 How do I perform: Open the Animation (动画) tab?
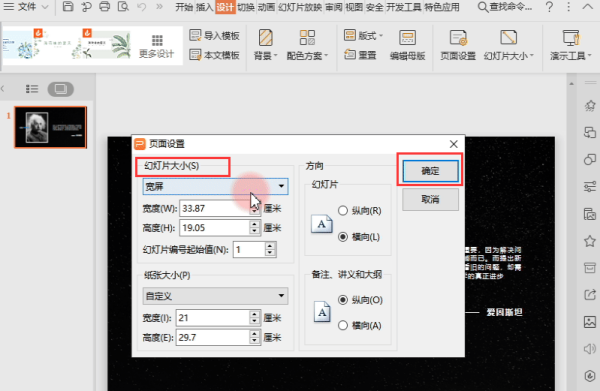click(x=266, y=7)
